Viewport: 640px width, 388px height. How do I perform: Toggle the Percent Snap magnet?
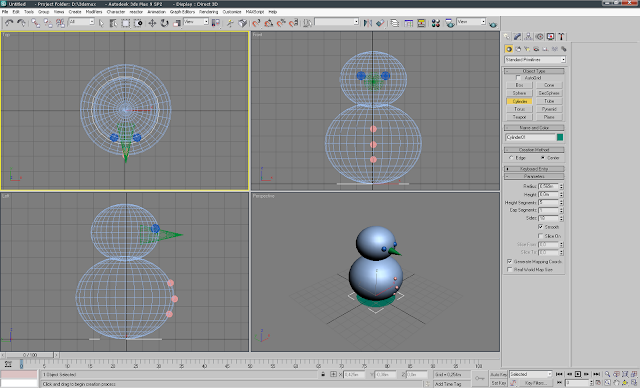(281, 23)
